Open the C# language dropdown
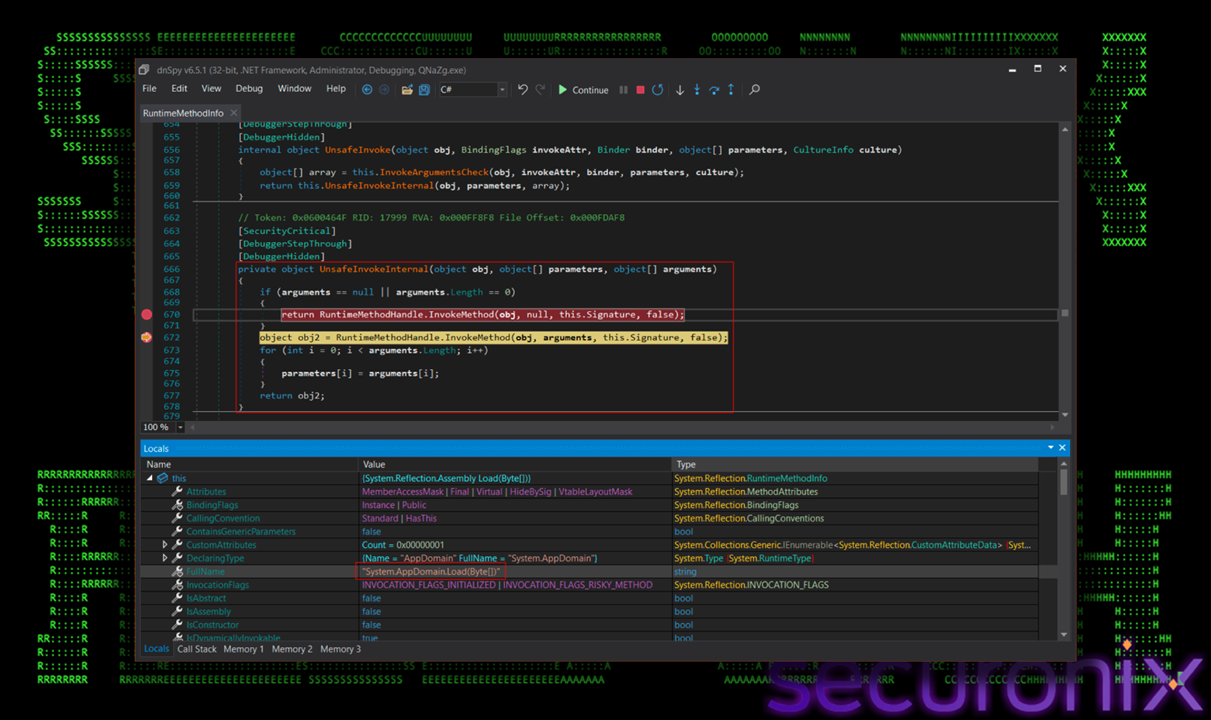Image resolution: width=1211 pixels, height=720 pixels. (501, 90)
